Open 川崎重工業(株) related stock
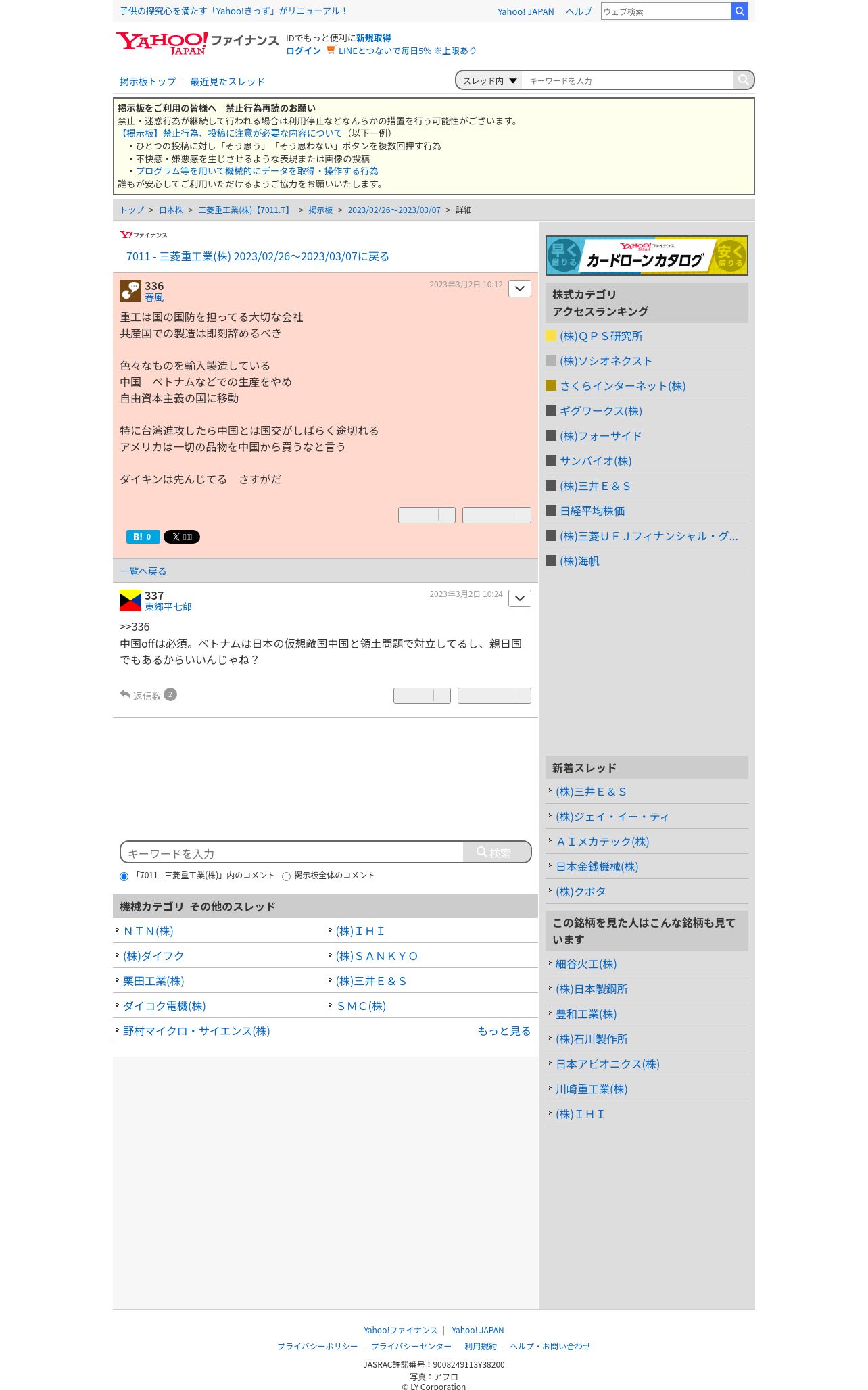 pyautogui.click(x=592, y=1089)
